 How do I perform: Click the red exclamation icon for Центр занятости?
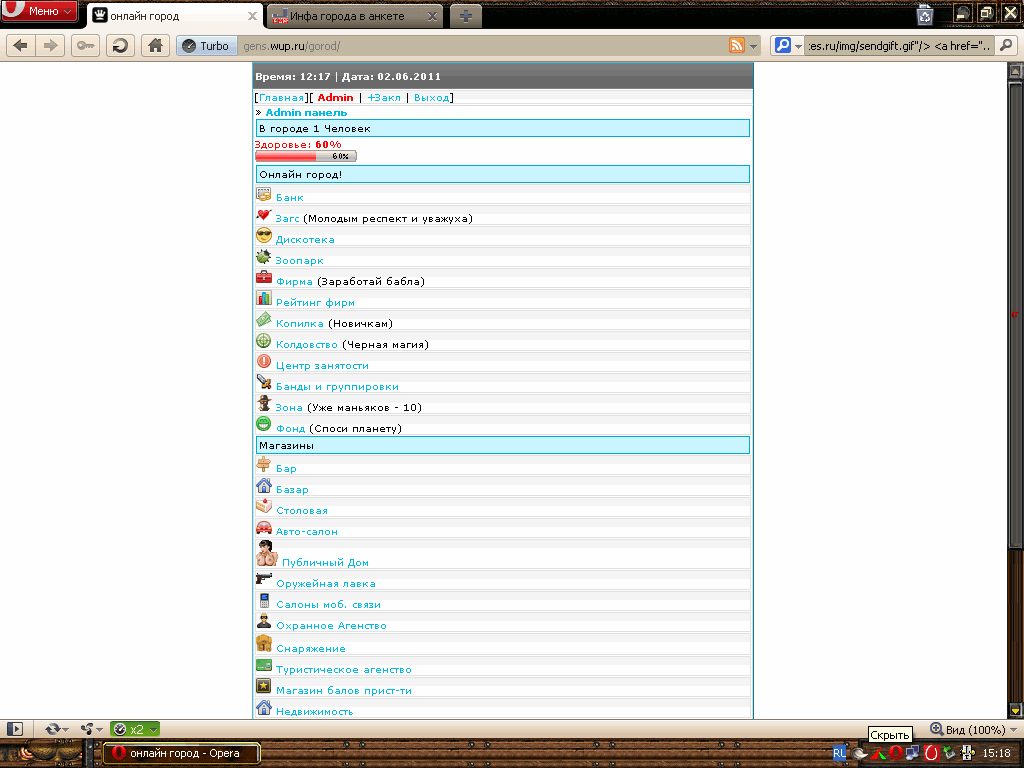[264, 362]
